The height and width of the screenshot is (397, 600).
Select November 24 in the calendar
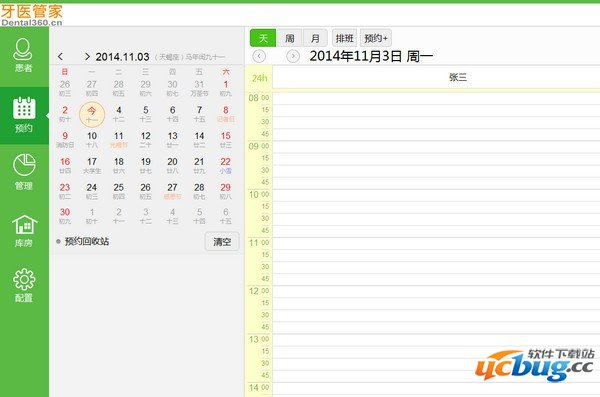(x=92, y=191)
